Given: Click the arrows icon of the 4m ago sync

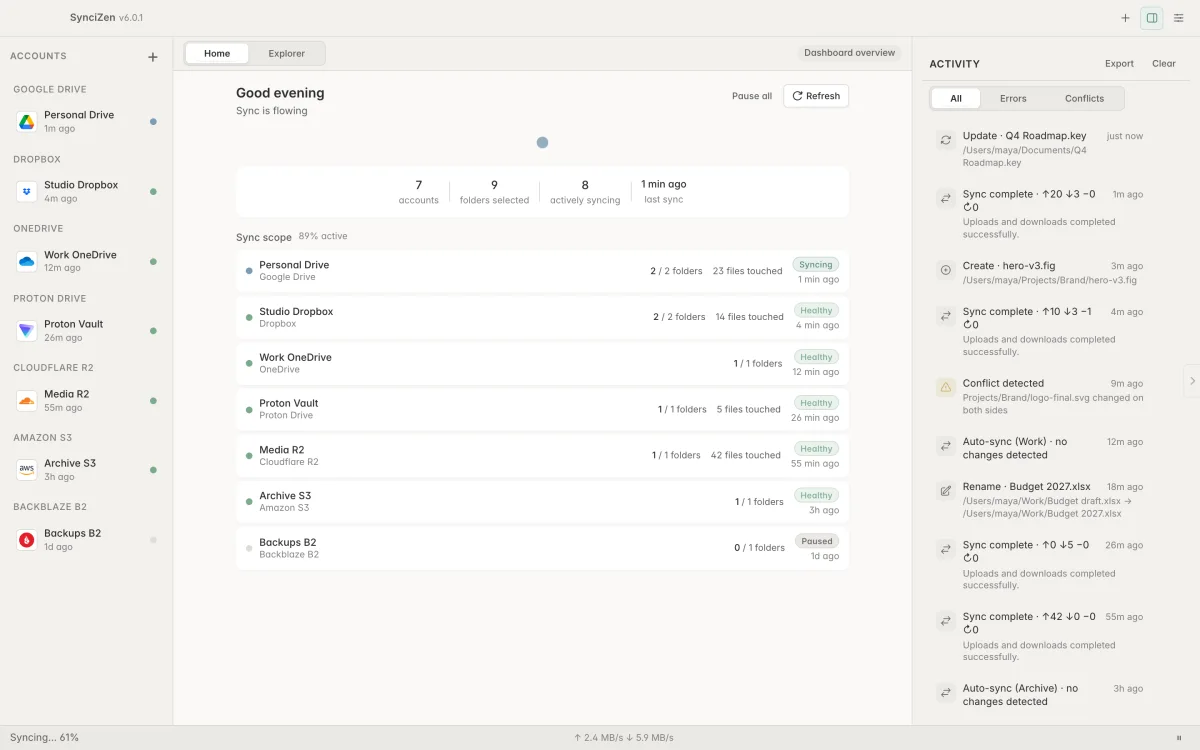Looking at the screenshot, I should (945, 316).
